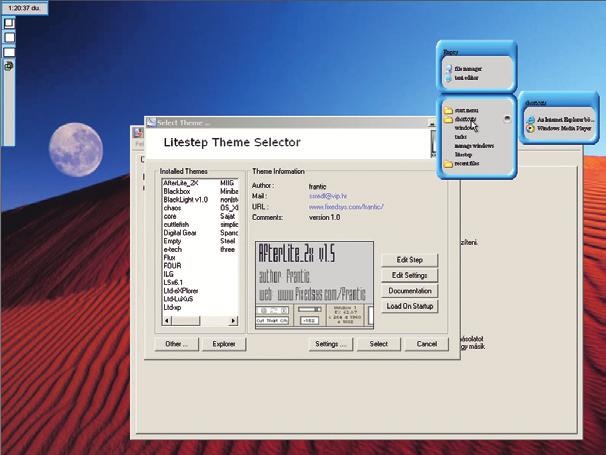Confirm the theme with Select button
Screen dimensions: 606x455
pyautogui.click(x=378, y=344)
